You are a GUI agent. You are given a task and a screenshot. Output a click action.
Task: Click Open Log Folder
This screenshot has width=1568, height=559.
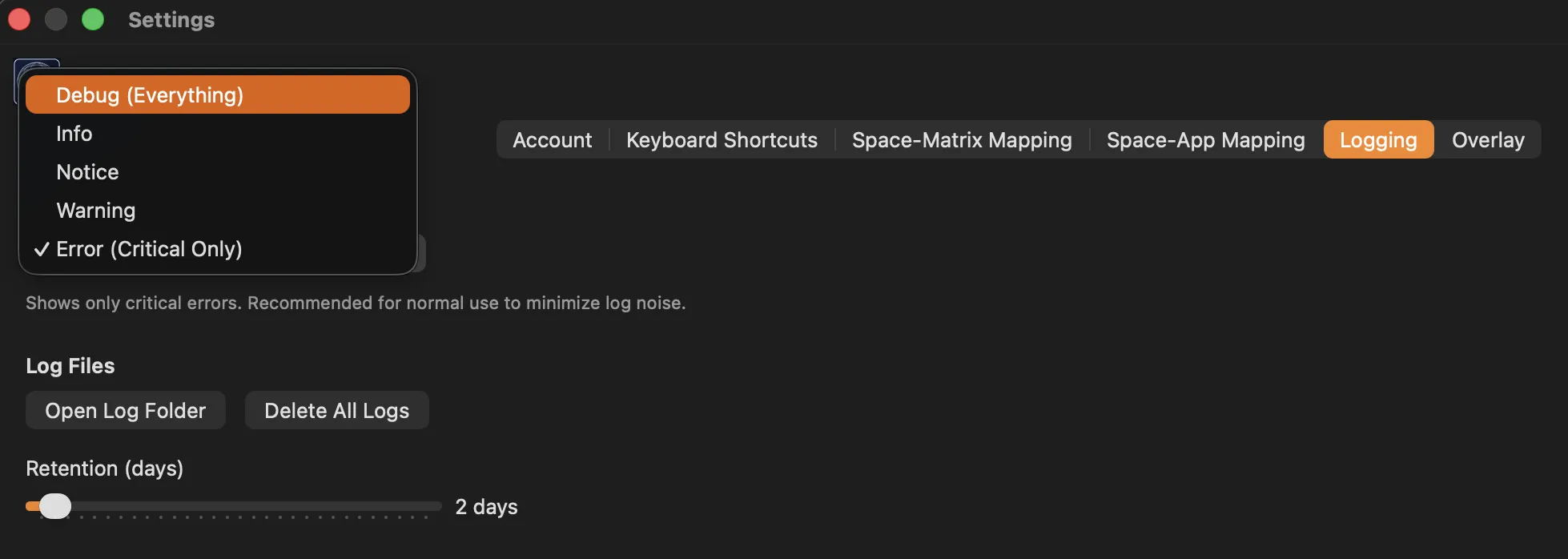125,410
